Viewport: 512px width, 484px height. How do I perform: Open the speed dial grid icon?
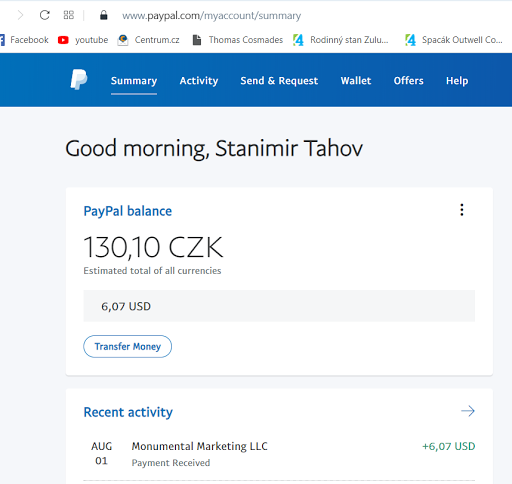[x=69, y=15]
